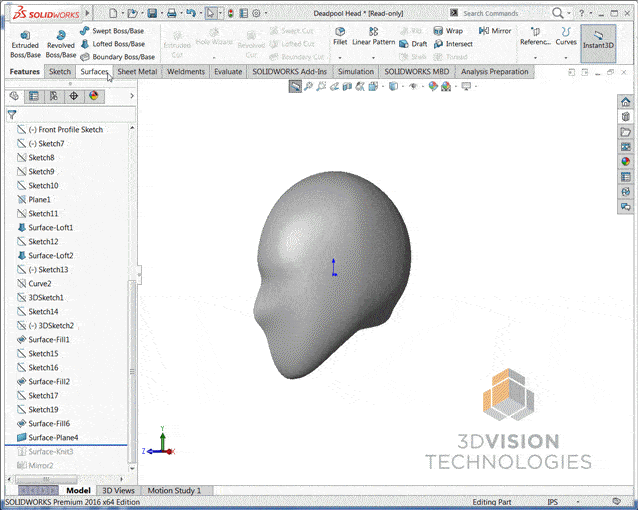The width and height of the screenshot is (638, 510).
Task: Toggle the Select cursor tool
Action: click(211, 13)
